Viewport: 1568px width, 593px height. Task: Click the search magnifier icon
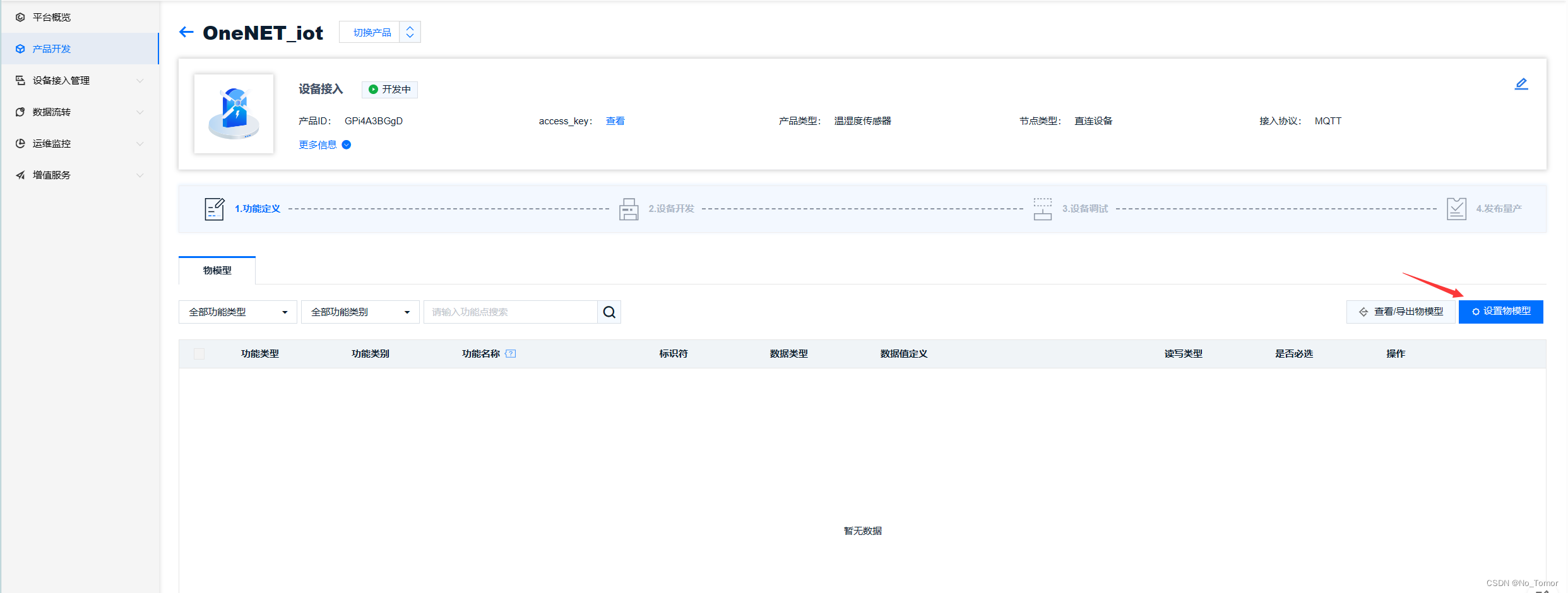click(609, 312)
